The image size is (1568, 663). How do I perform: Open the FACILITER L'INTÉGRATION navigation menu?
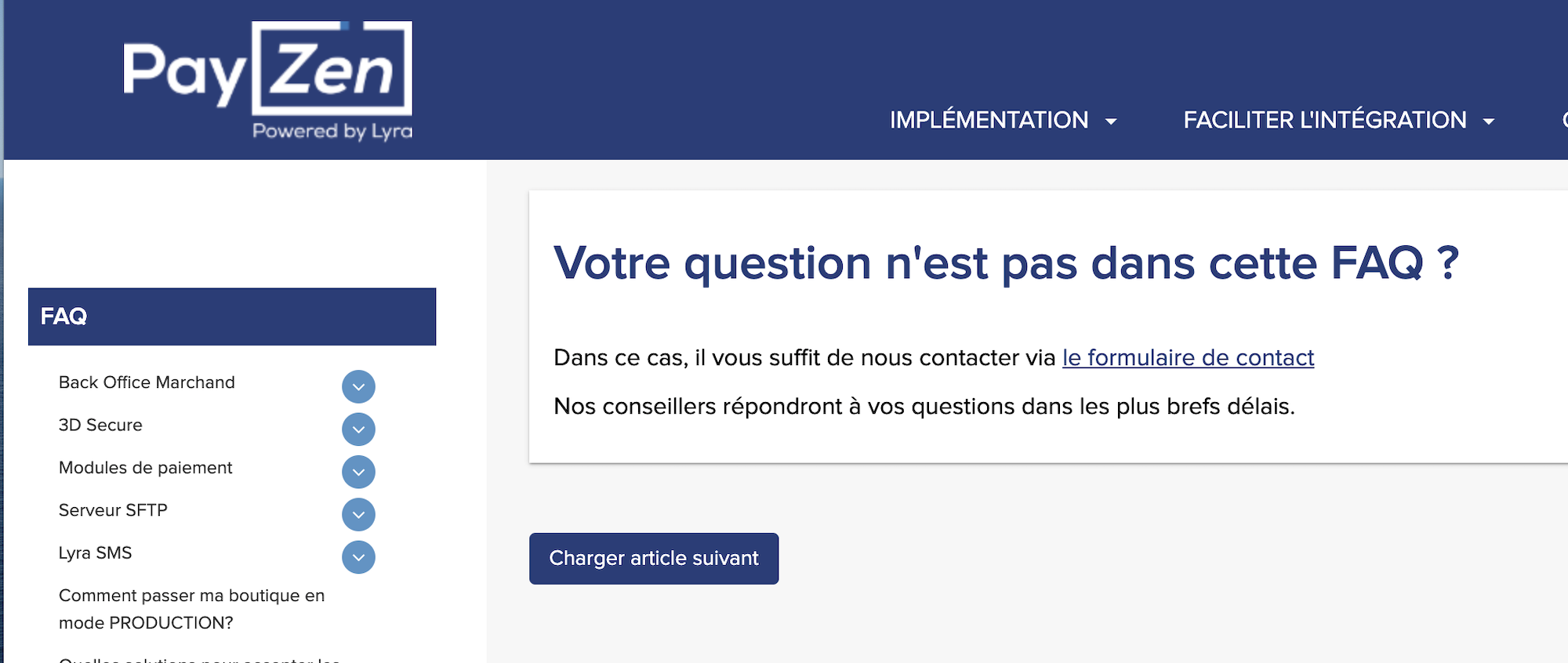point(1326,119)
